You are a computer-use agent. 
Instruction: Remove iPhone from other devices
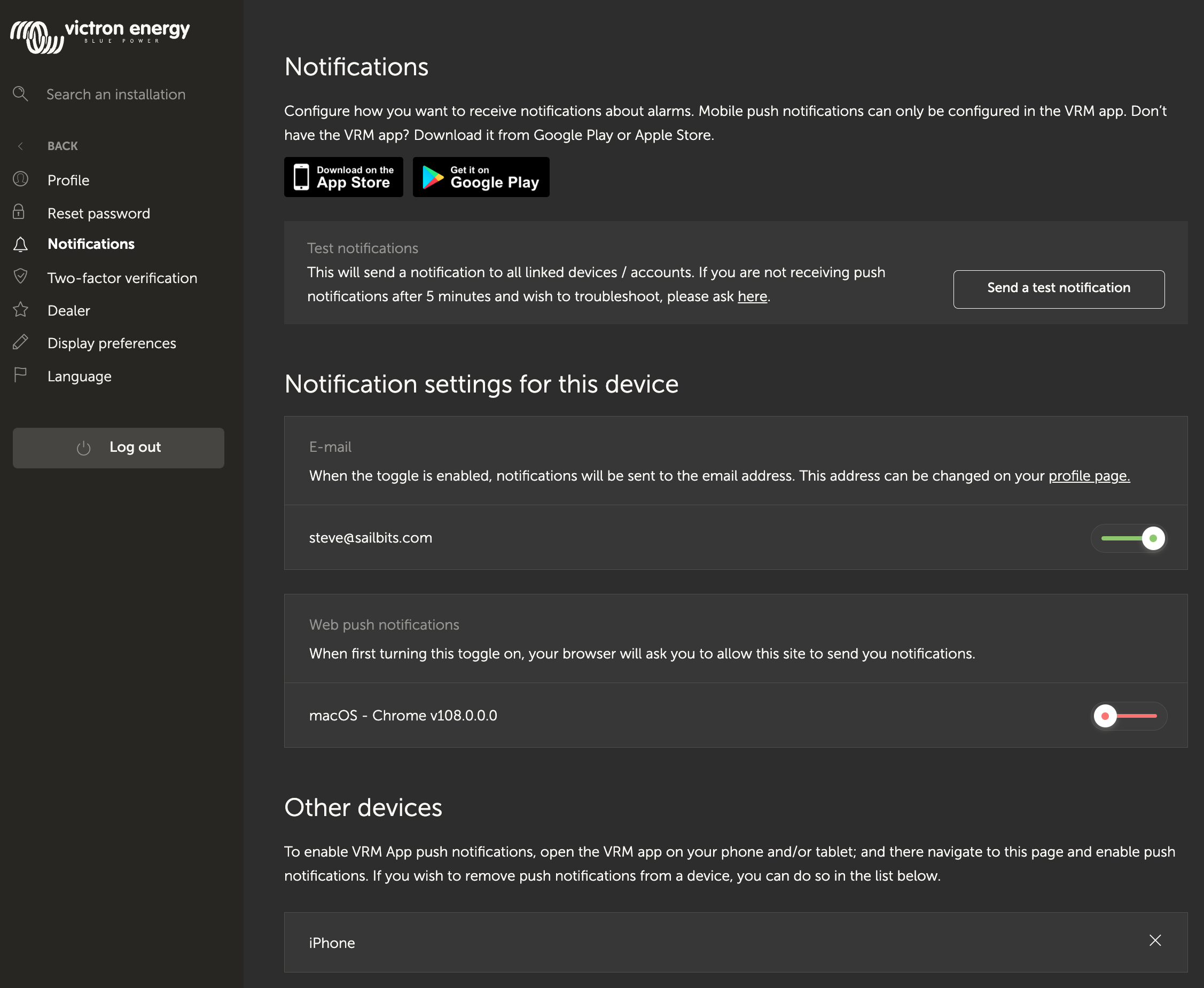pos(1155,940)
